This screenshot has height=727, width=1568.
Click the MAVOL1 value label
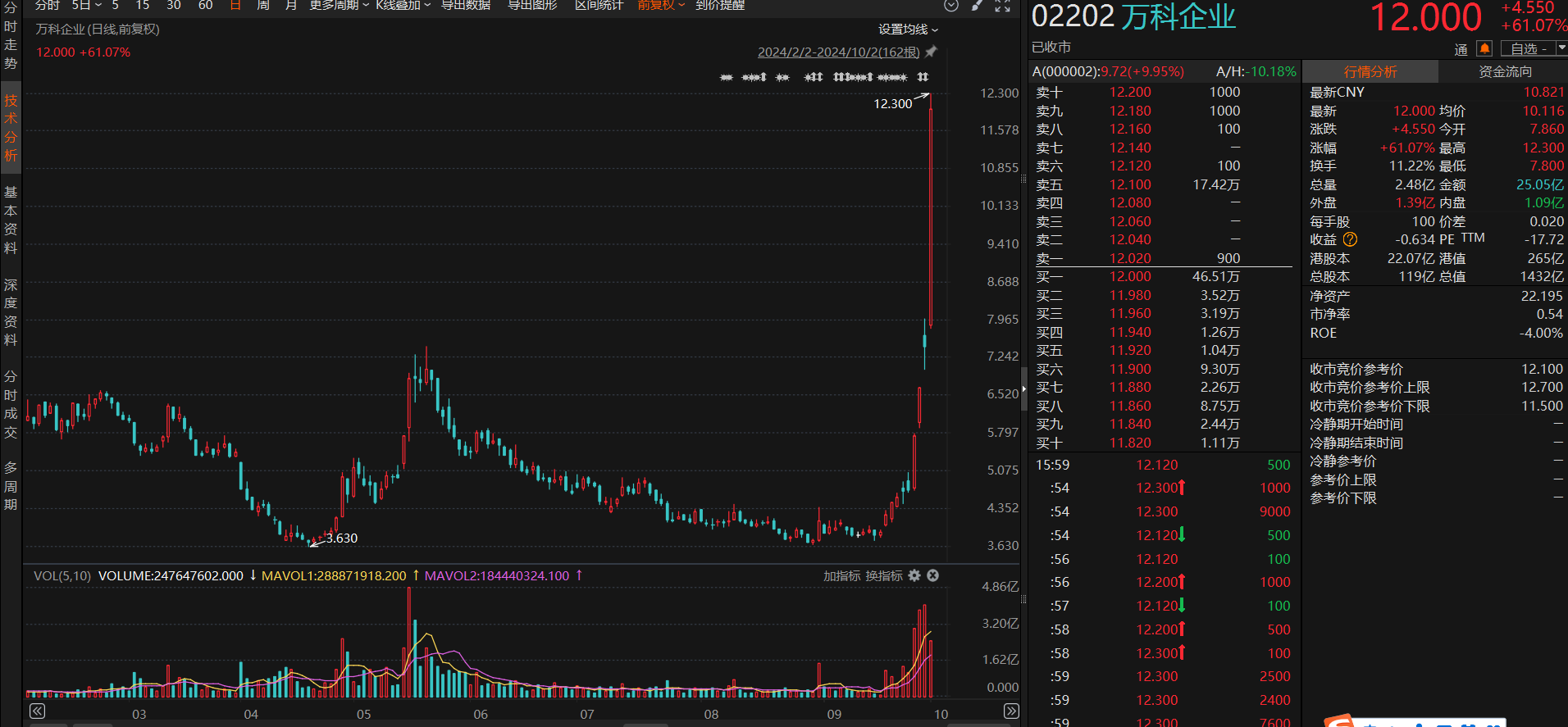point(334,575)
